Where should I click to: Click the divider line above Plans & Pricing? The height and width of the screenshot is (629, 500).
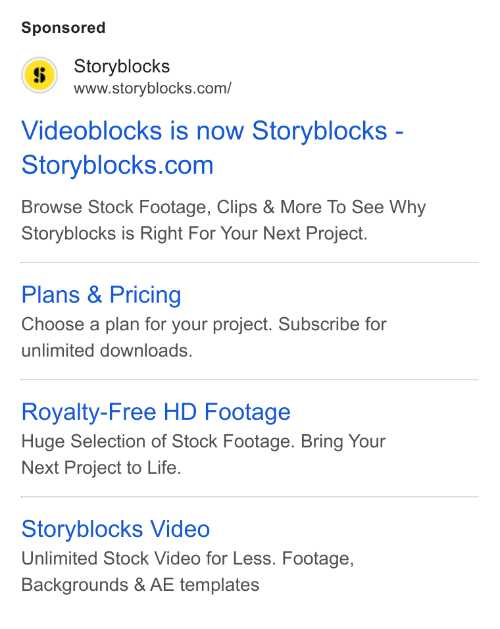click(x=250, y=262)
